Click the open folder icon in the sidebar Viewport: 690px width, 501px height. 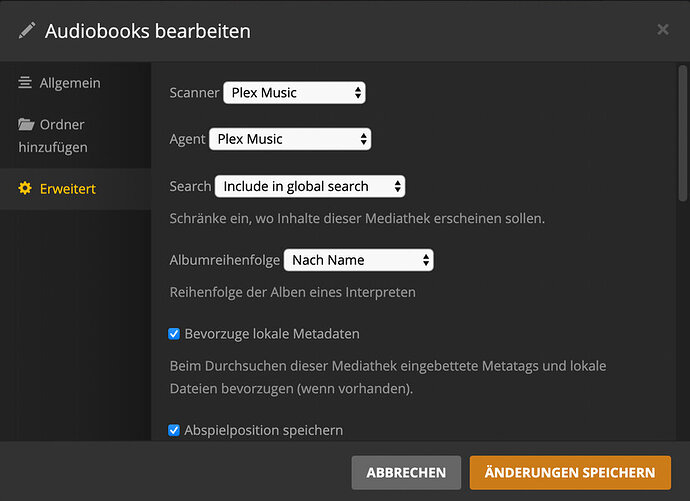(26, 125)
